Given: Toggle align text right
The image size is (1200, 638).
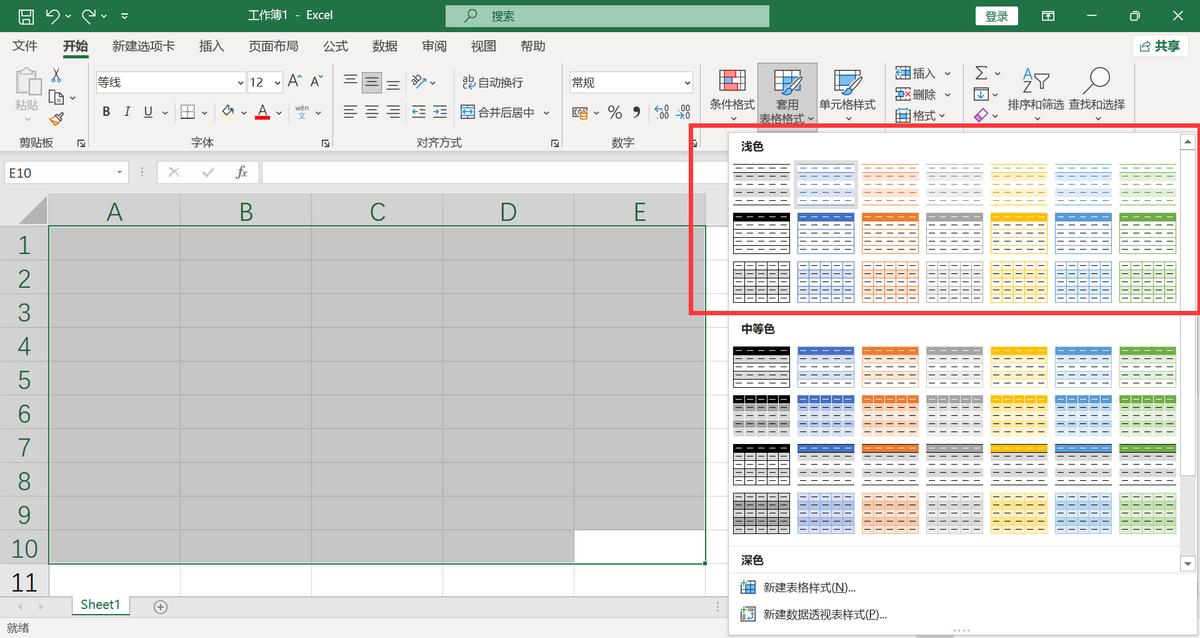Looking at the screenshot, I should click(x=393, y=112).
